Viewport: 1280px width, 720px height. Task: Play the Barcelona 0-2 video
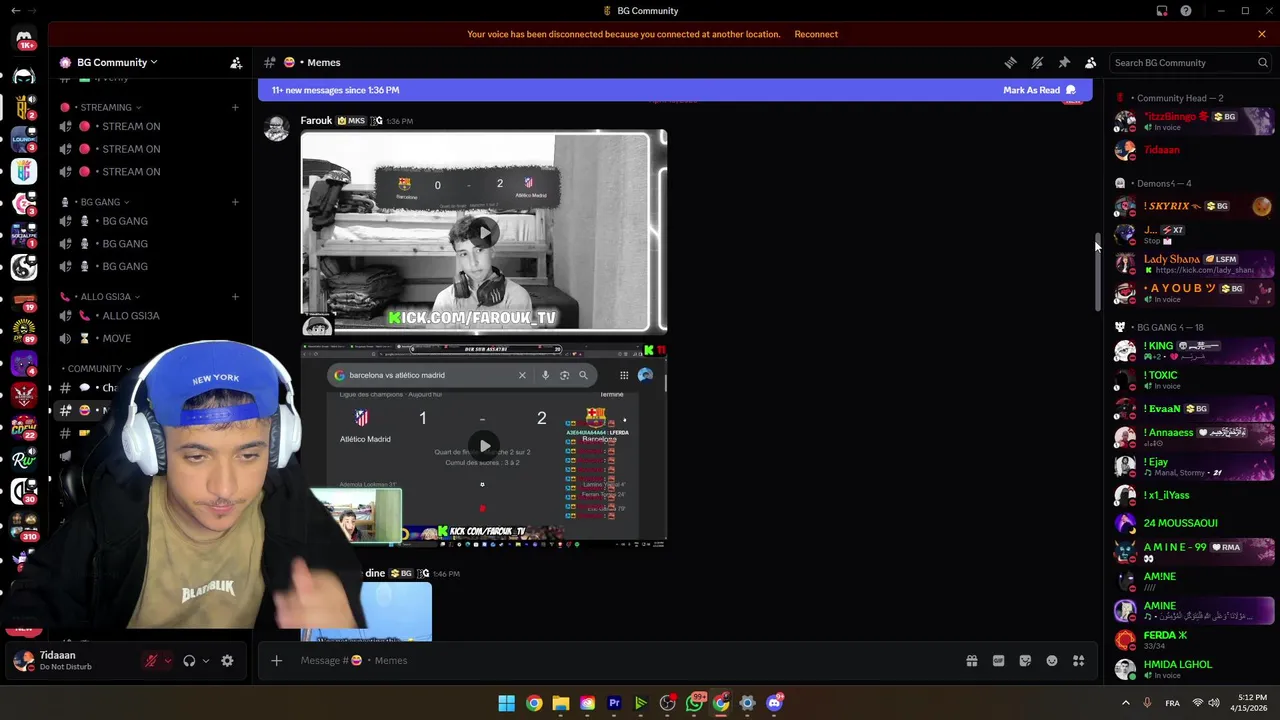click(484, 232)
